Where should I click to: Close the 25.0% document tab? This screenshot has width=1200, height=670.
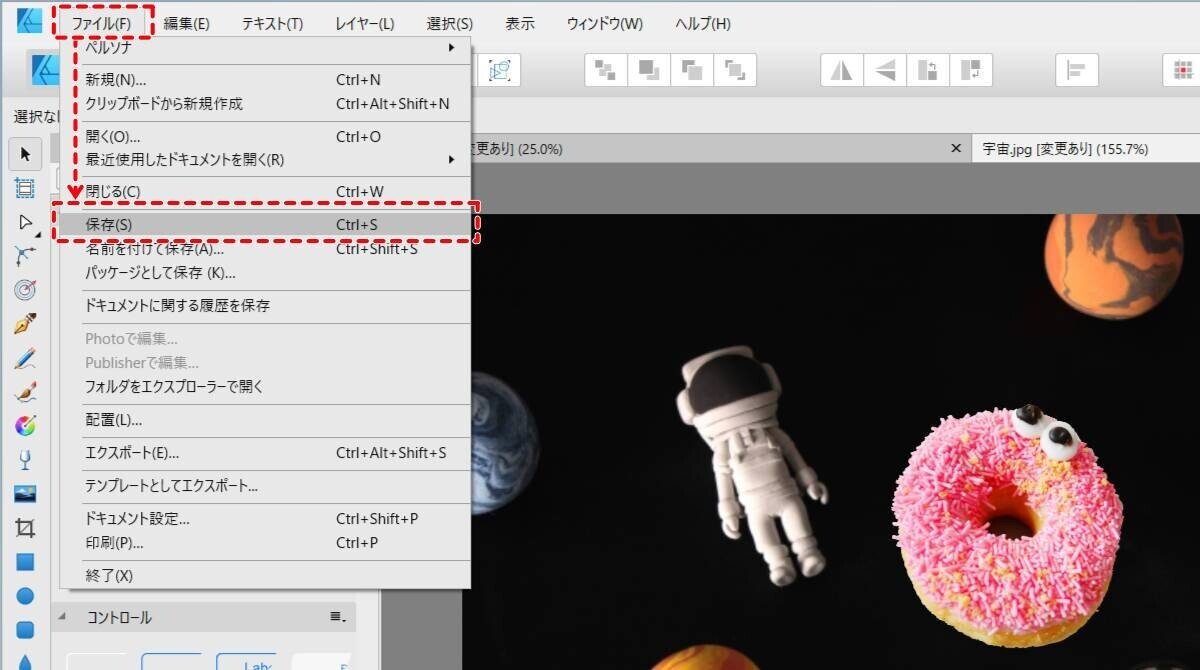[x=954, y=149]
